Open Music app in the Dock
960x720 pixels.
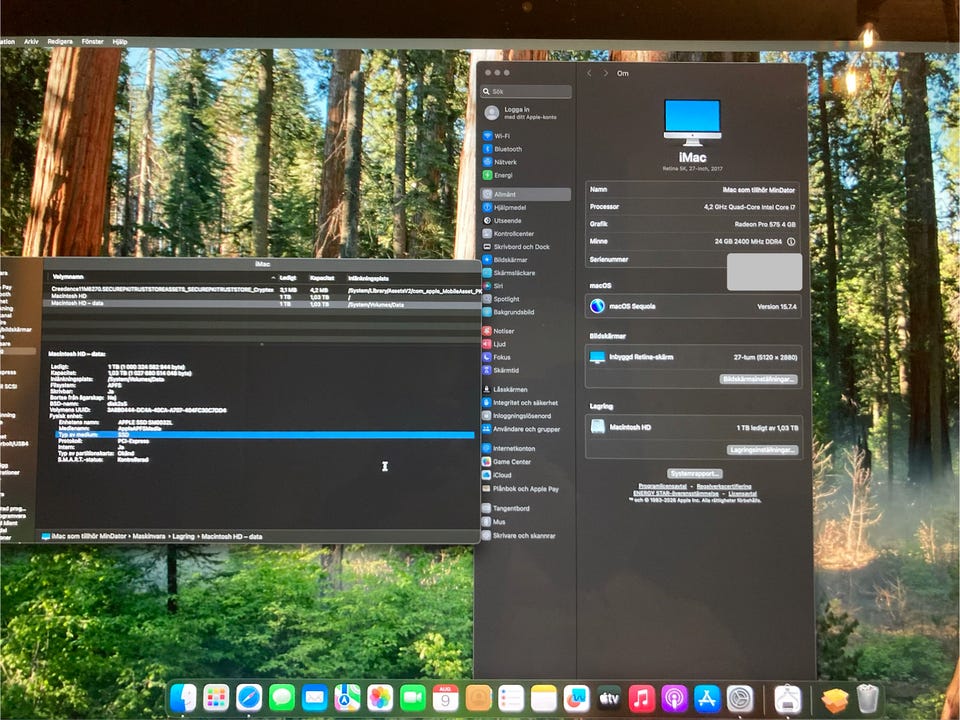click(x=642, y=698)
